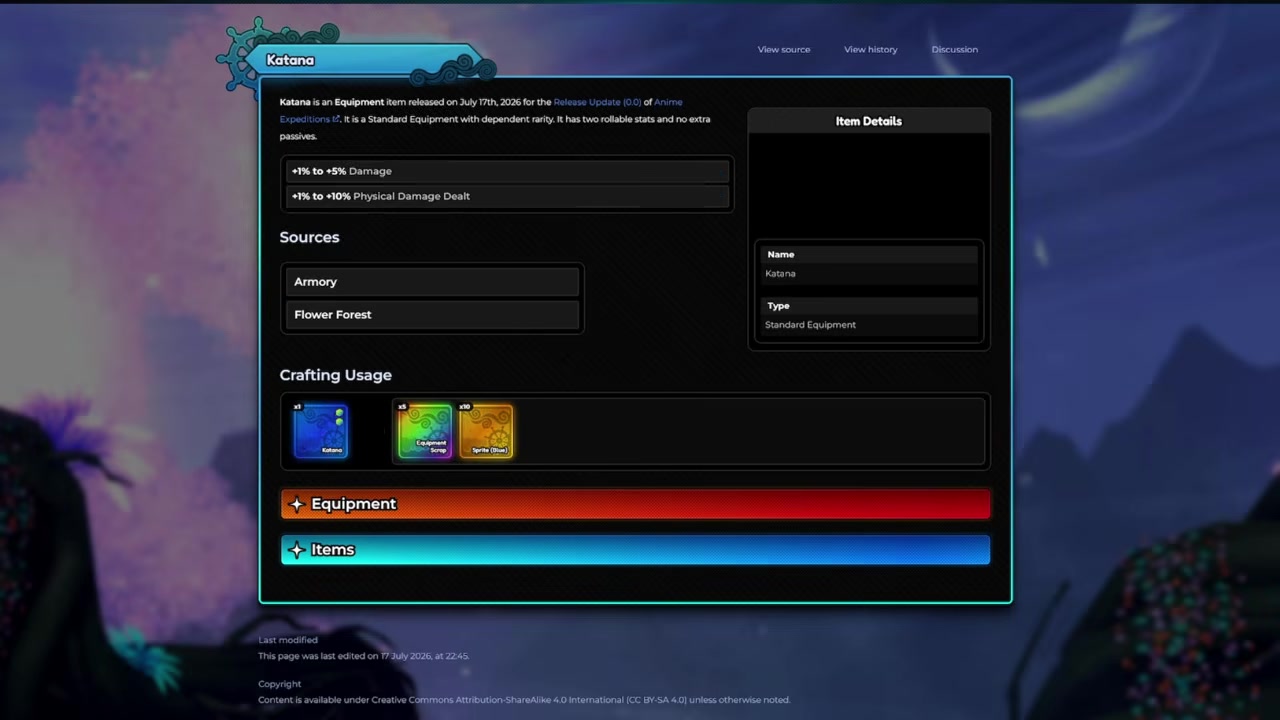1280x720 pixels.
Task: Expand the Equipment navigation section
Action: [x=636, y=504]
